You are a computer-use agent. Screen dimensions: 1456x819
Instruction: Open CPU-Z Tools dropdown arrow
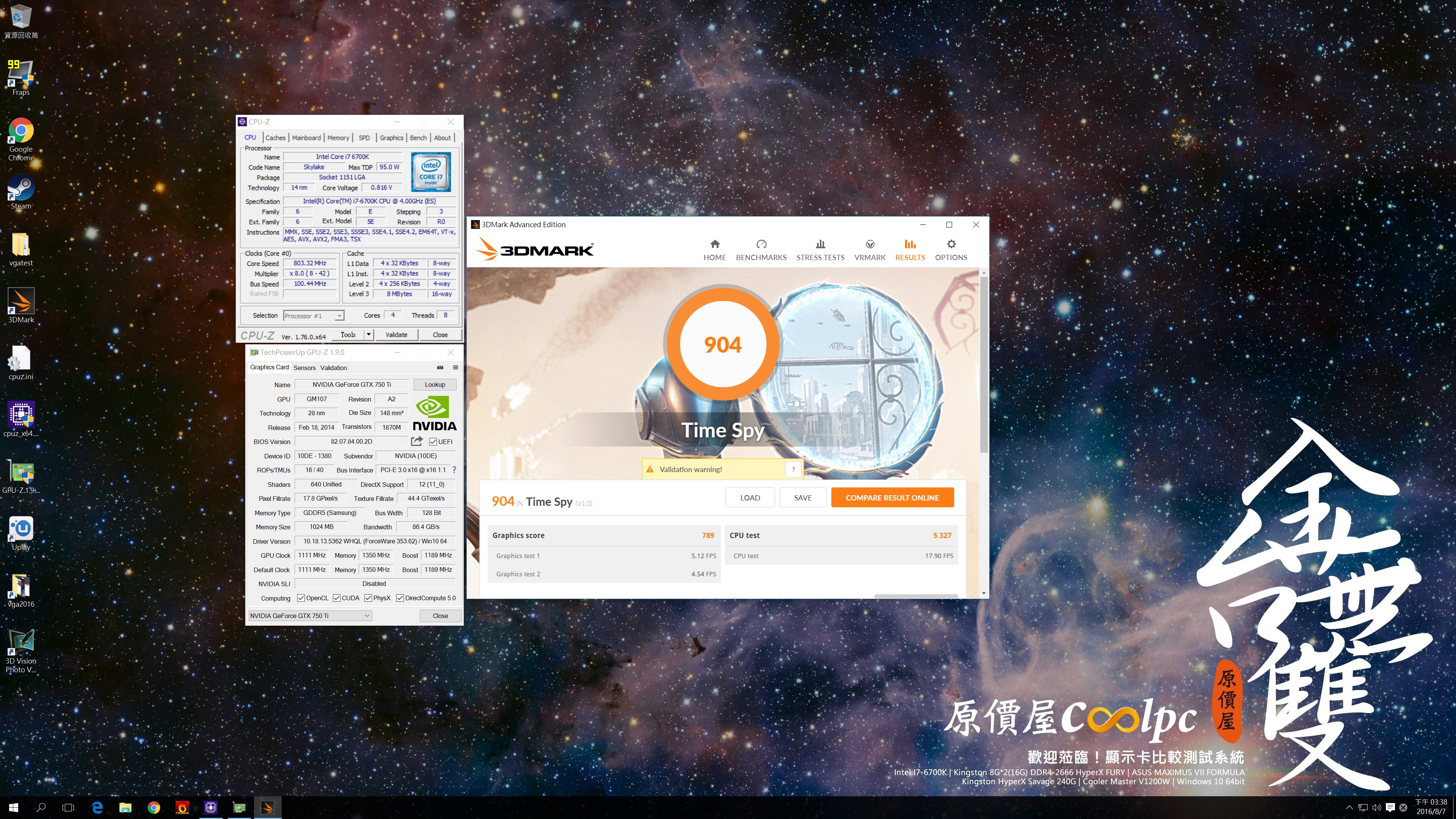(x=369, y=334)
